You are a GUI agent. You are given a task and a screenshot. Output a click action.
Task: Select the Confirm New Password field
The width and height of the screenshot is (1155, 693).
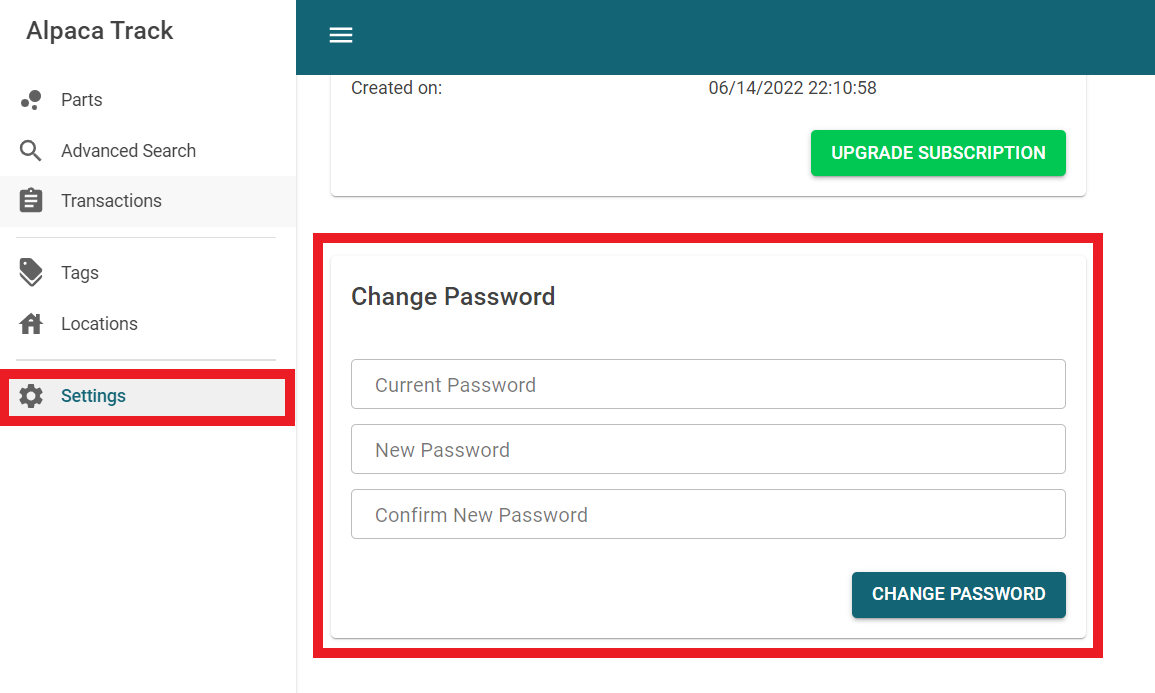coord(708,515)
